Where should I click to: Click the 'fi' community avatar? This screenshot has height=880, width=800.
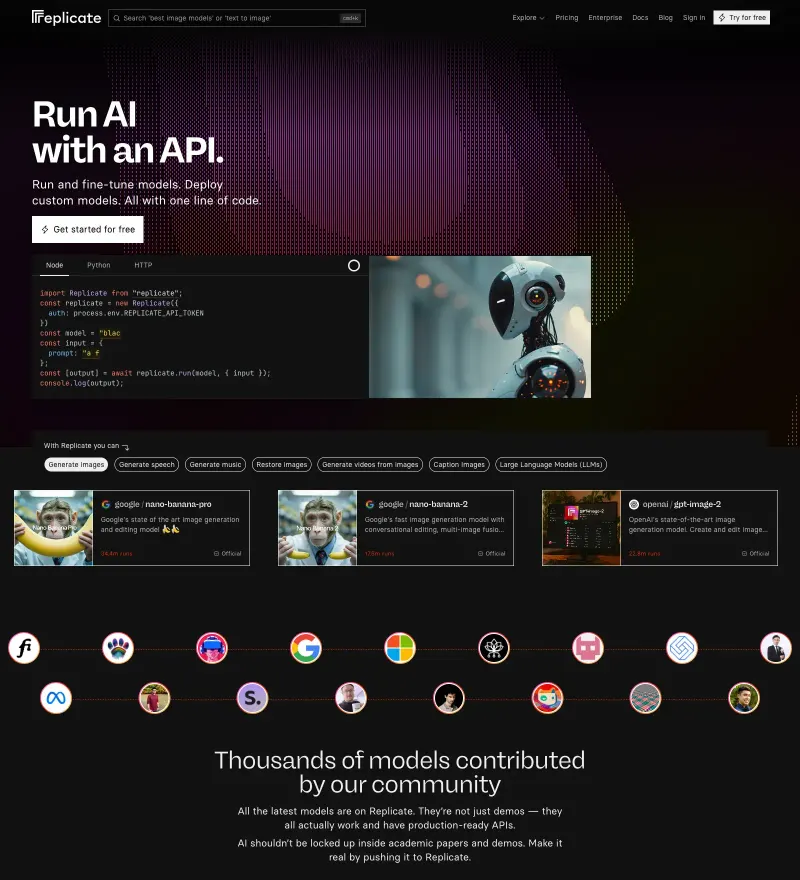[x=24, y=648]
